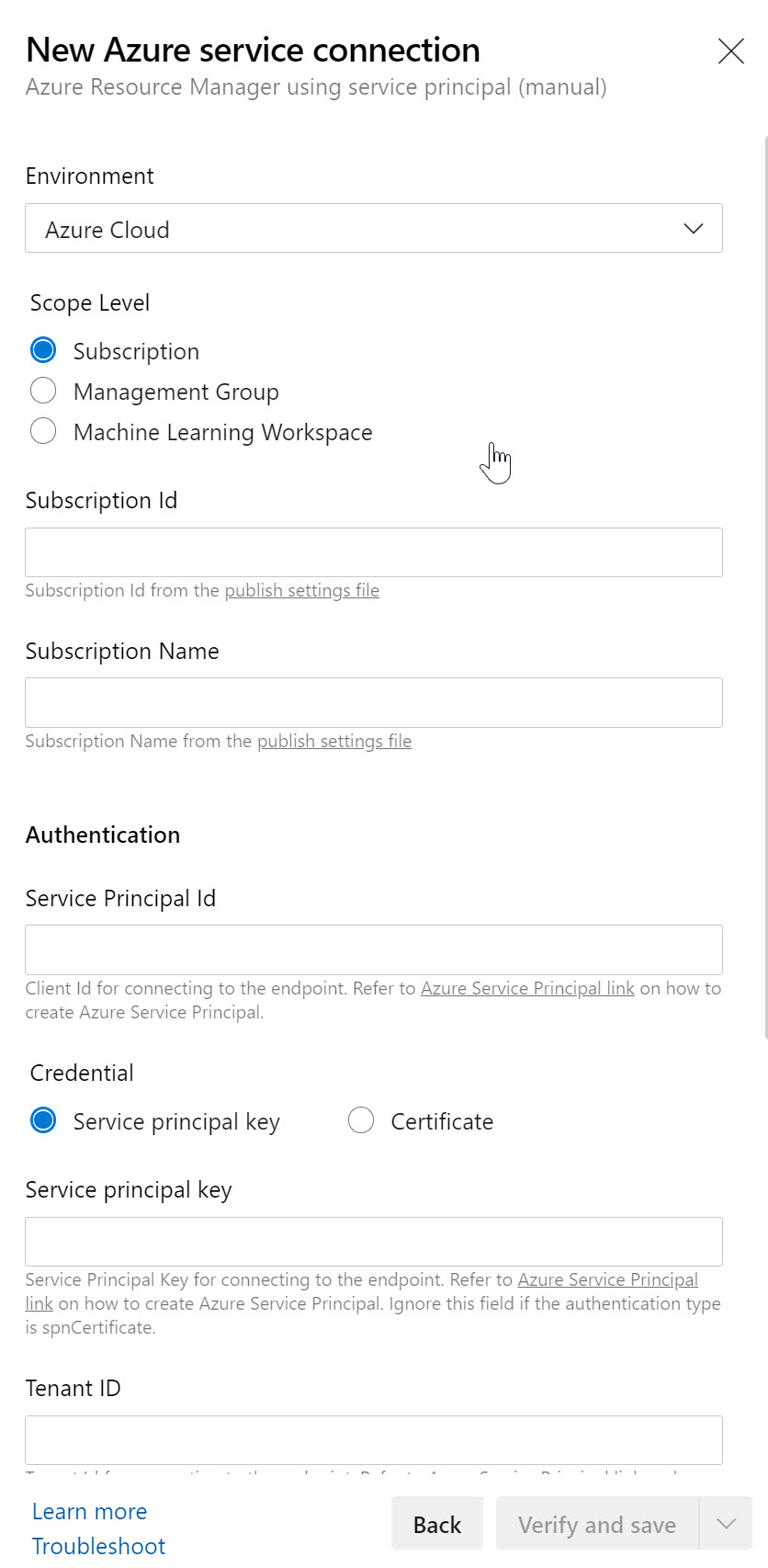Click inside the Service Principal Id field
The height and width of the screenshot is (1568, 768).
tap(373, 949)
